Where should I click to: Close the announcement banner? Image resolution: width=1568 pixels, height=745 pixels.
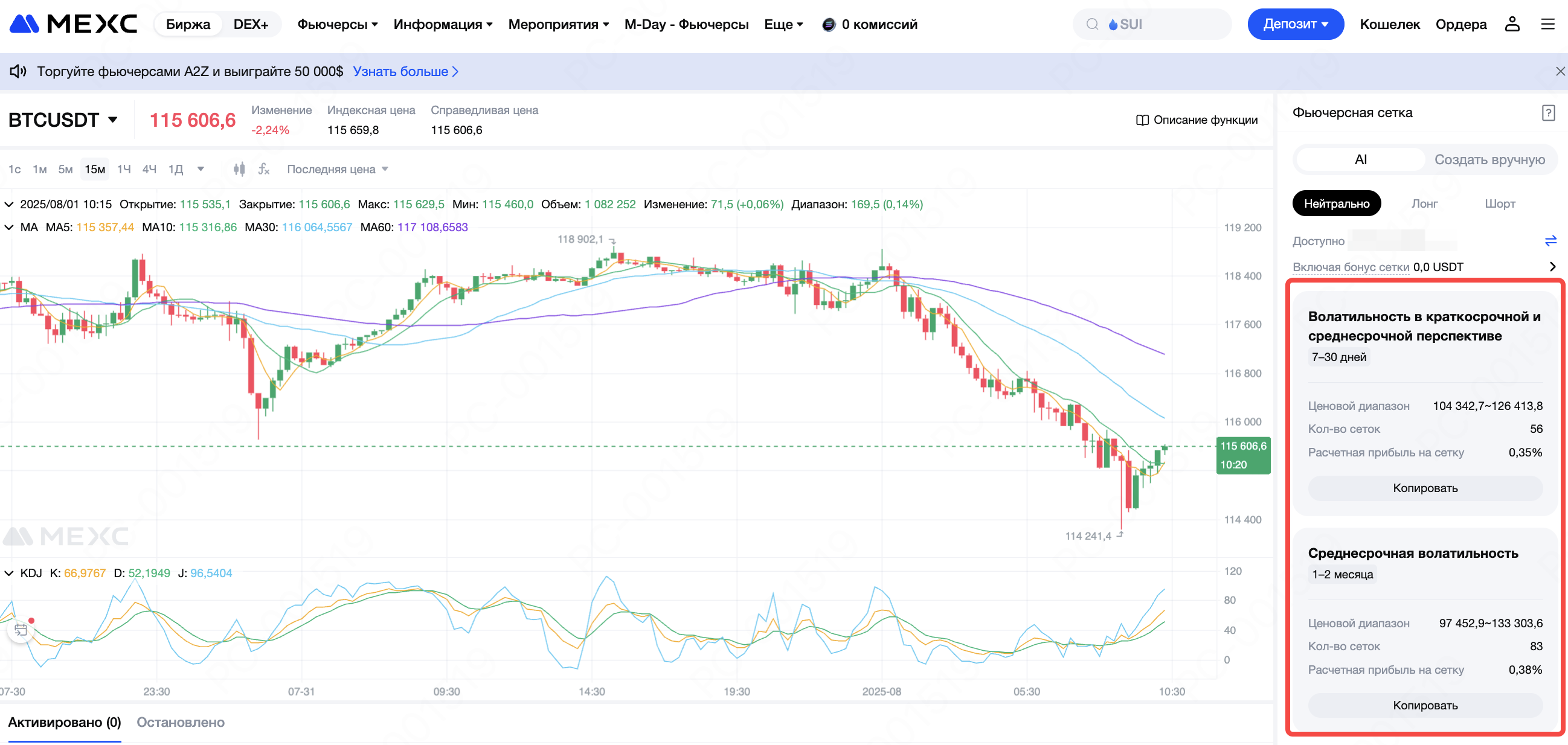point(1560,71)
